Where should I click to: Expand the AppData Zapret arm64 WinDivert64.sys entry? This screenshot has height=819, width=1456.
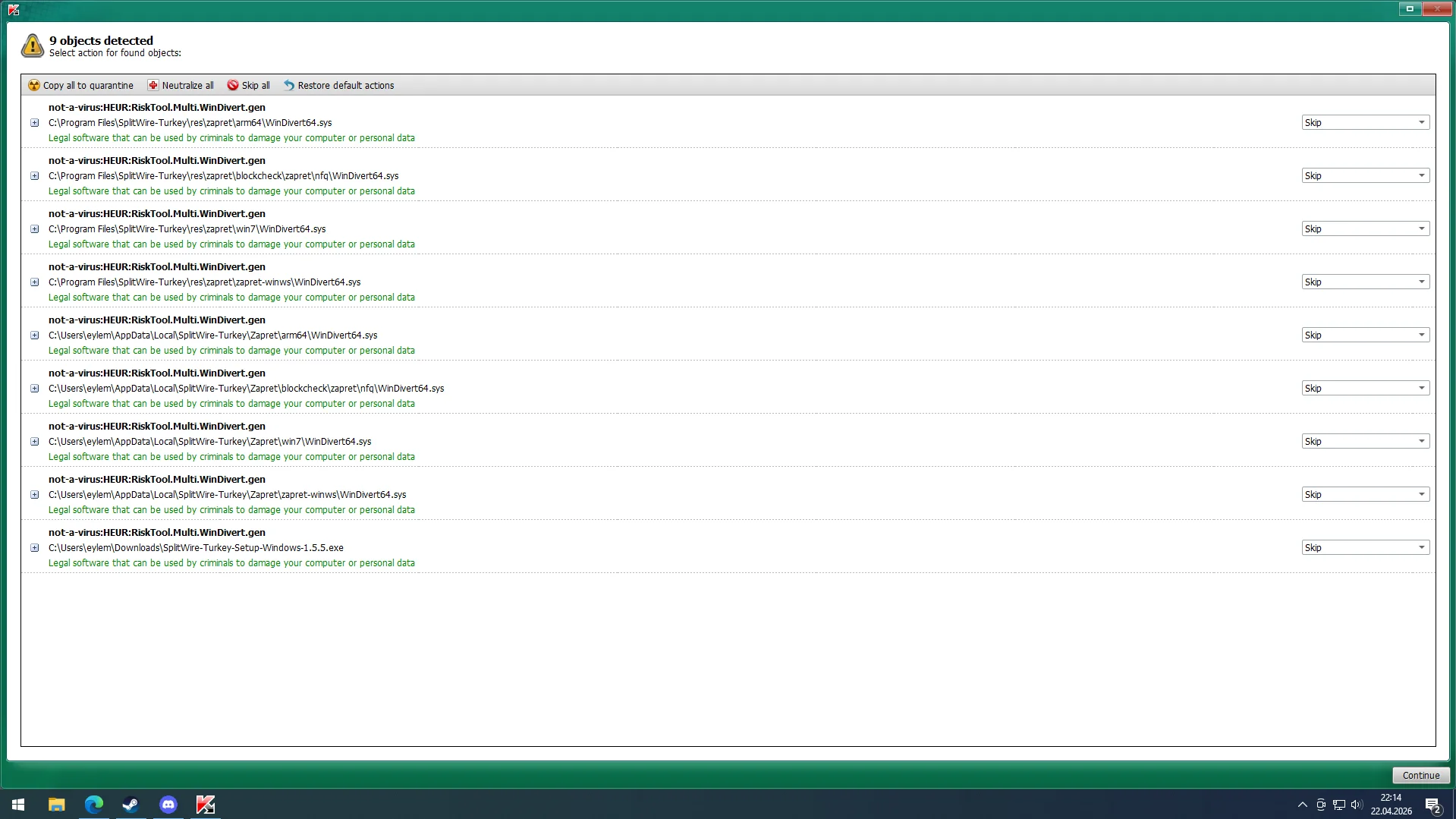[34, 335]
